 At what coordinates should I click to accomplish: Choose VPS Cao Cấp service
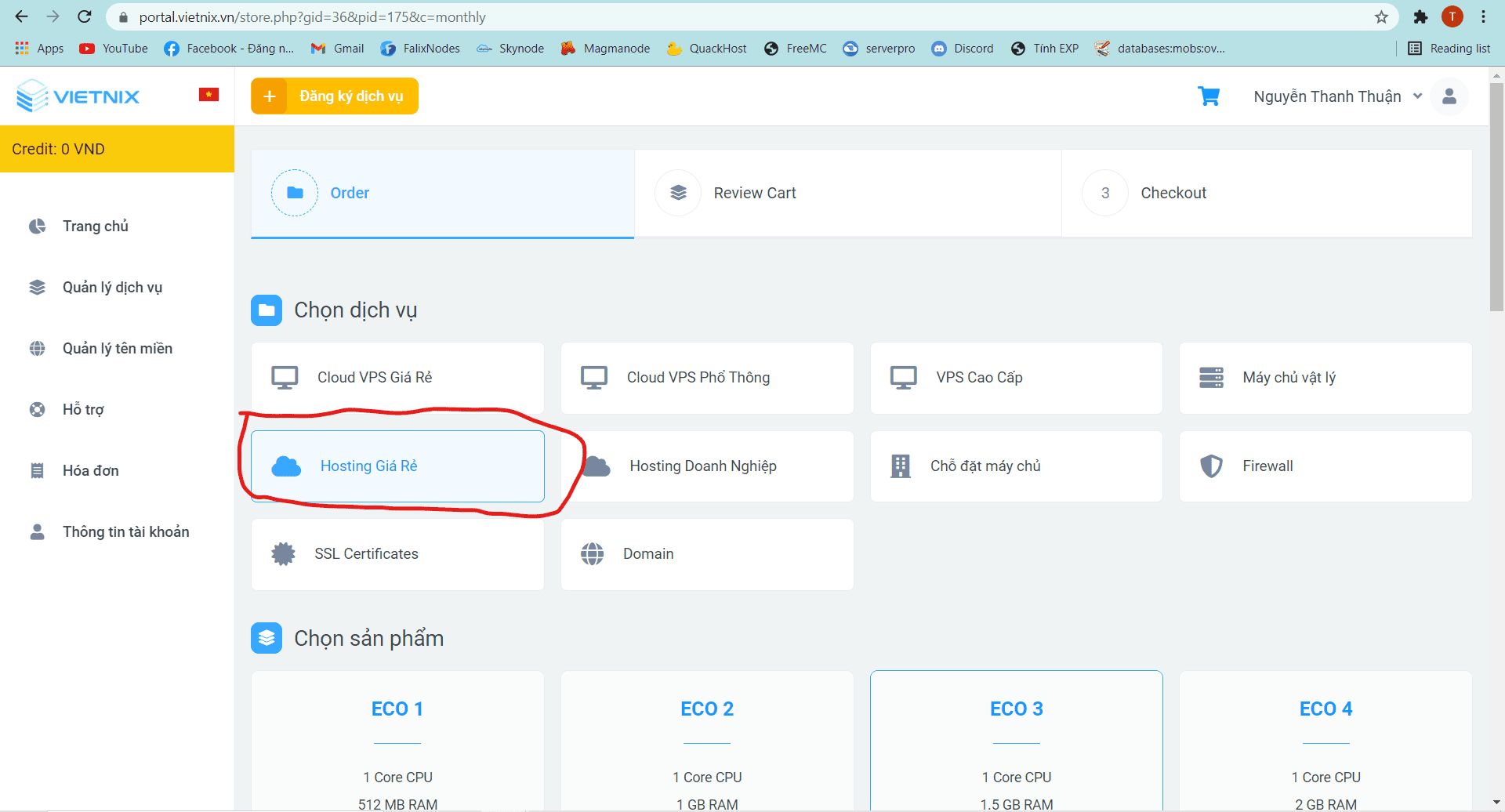[x=1017, y=378]
